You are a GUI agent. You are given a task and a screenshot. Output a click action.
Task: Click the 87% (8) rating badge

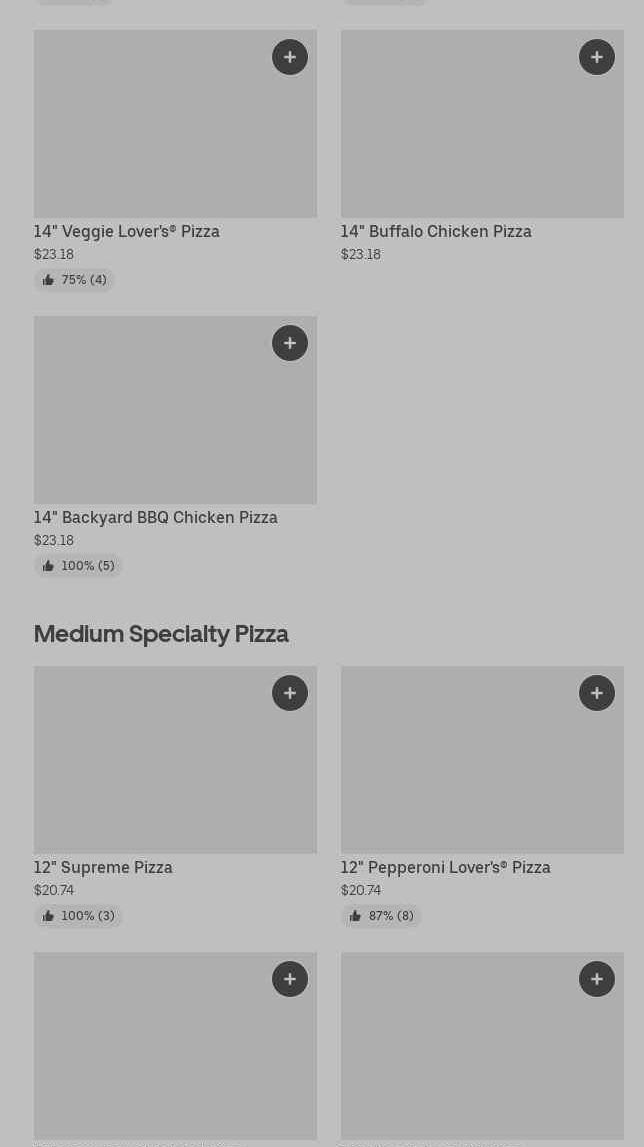point(381,916)
